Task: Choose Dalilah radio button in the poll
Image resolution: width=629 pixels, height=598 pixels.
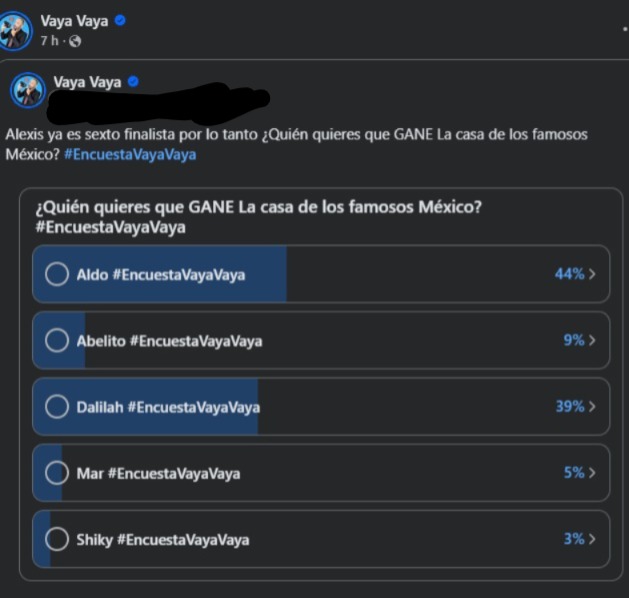Action: click(57, 407)
